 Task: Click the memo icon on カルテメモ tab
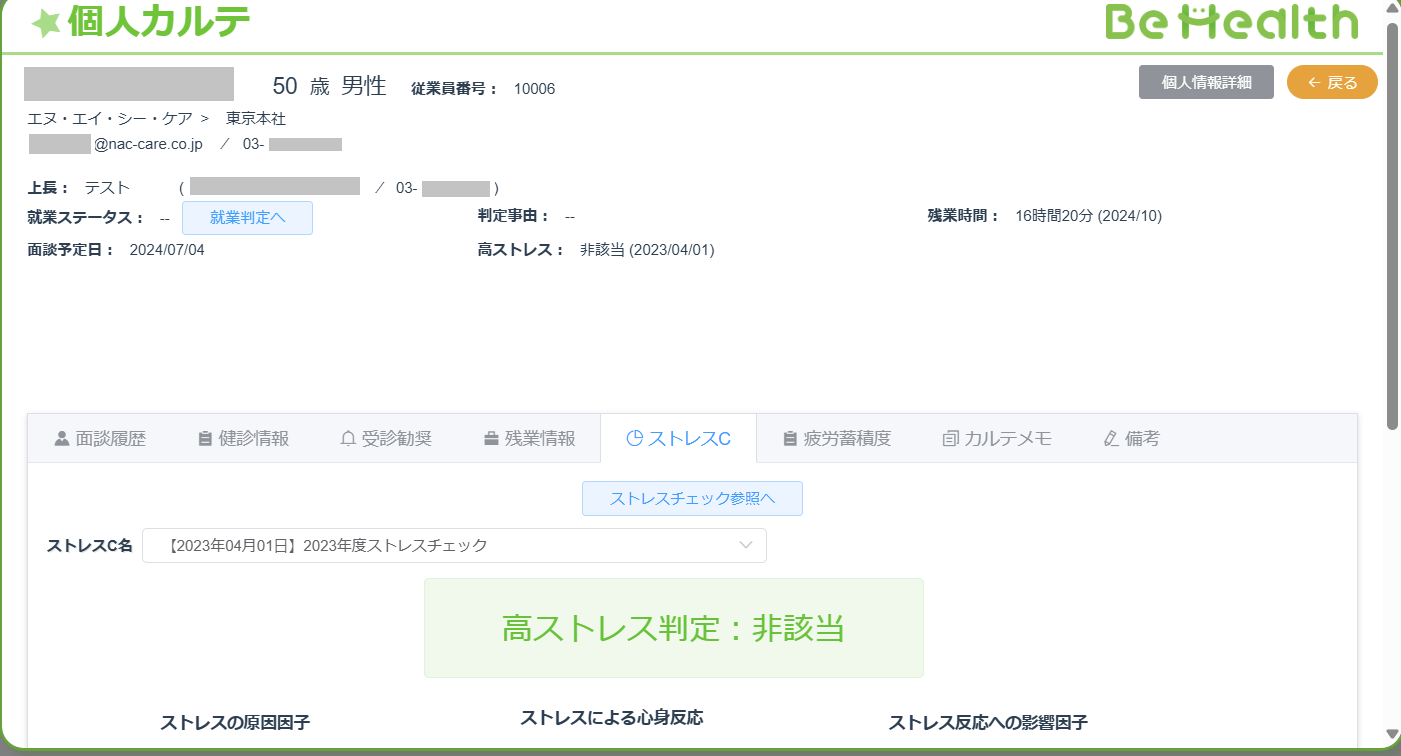pos(950,438)
